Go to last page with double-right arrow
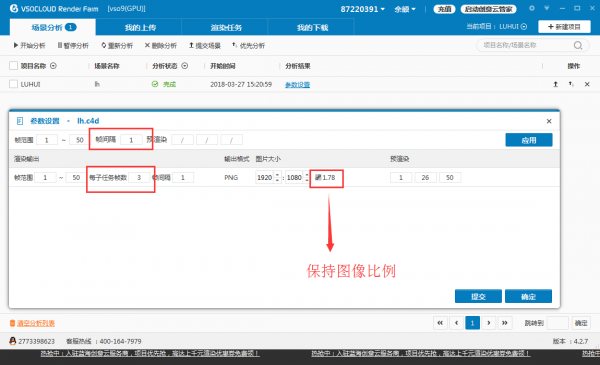600x365 pixels. 505,323
